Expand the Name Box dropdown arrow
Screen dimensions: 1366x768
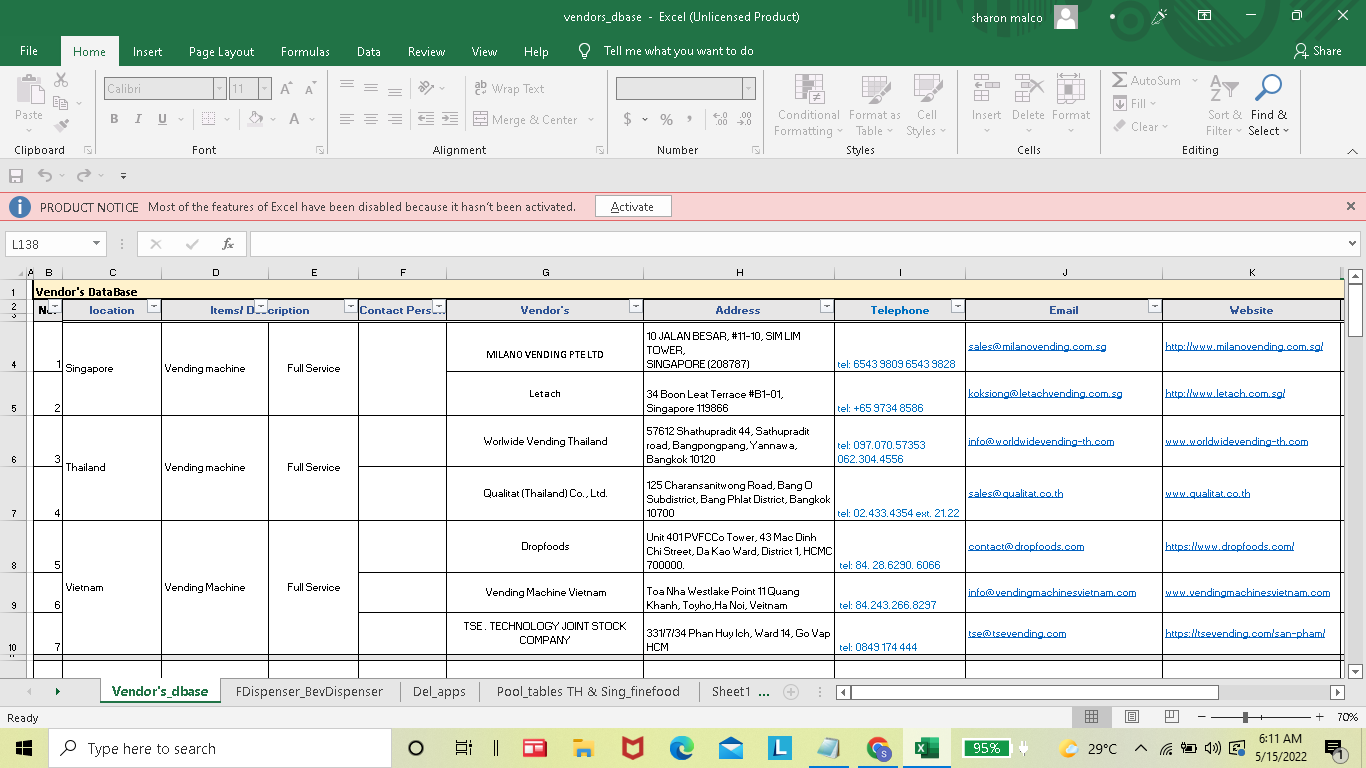click(97, 244)
